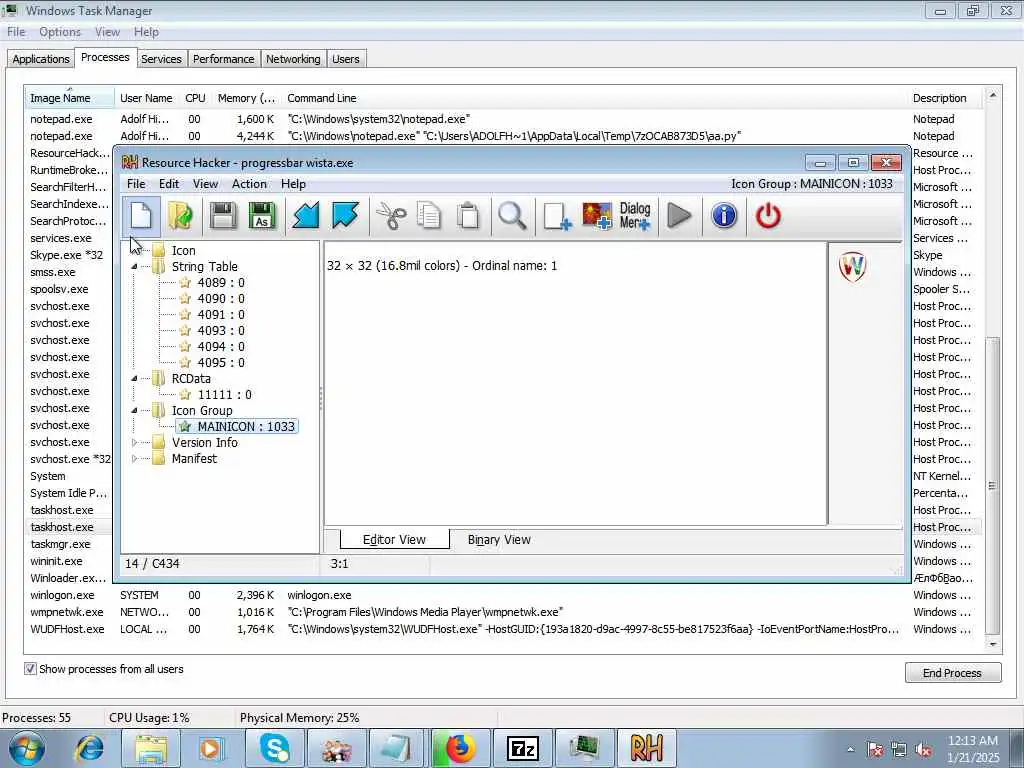Click the process list scroll up arrow
1024x768 pixels.
pos(993,95)
